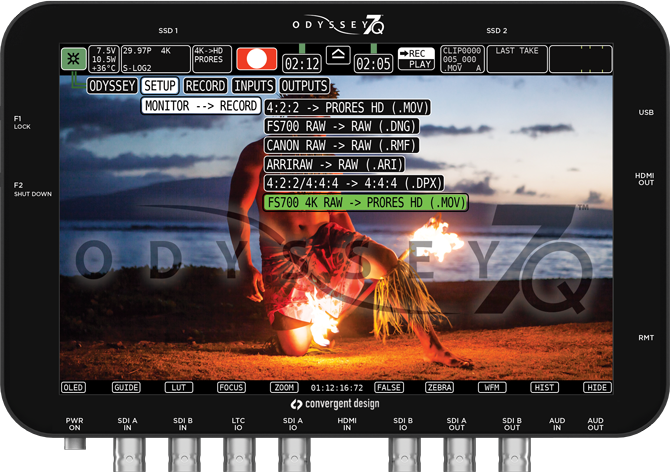The height and width of the screenshot is (472, 670).
Task: Choose CANON RAW -> RAW (.RMF) option
Action: coord(341,146)
